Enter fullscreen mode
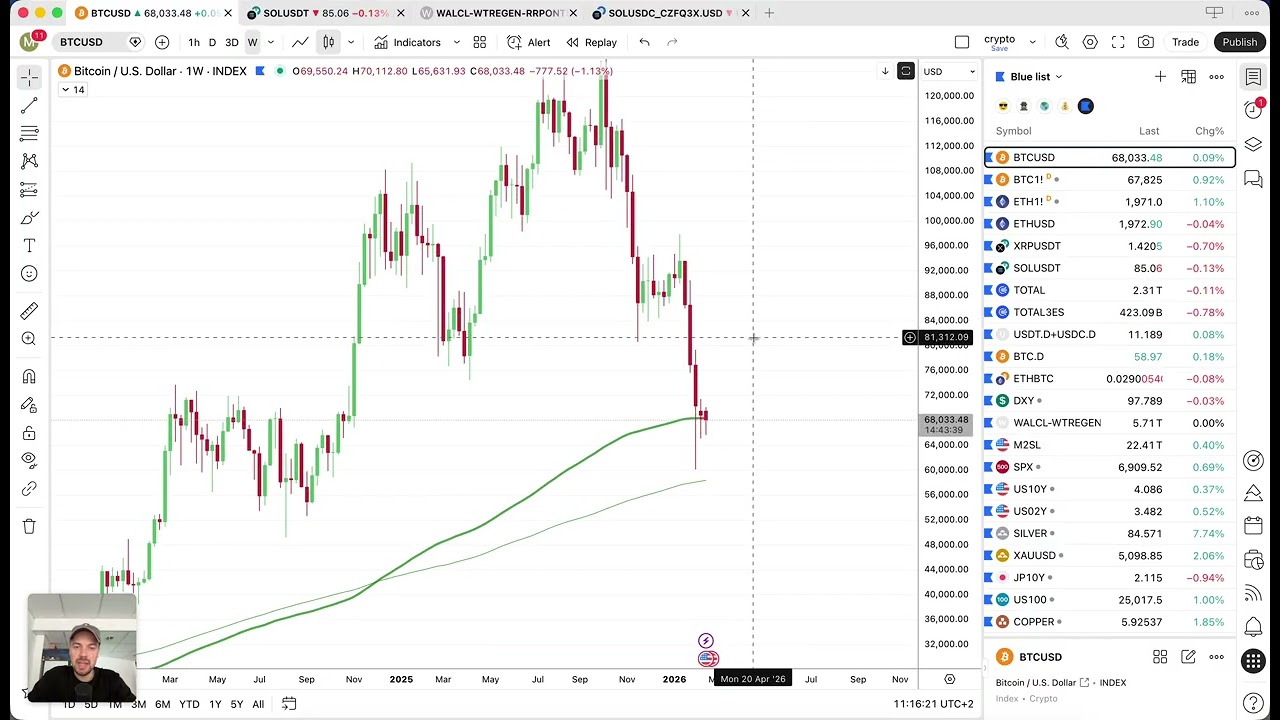Image resolution: width=1280 pixels, height=720 pixels. click(1118, 42)
